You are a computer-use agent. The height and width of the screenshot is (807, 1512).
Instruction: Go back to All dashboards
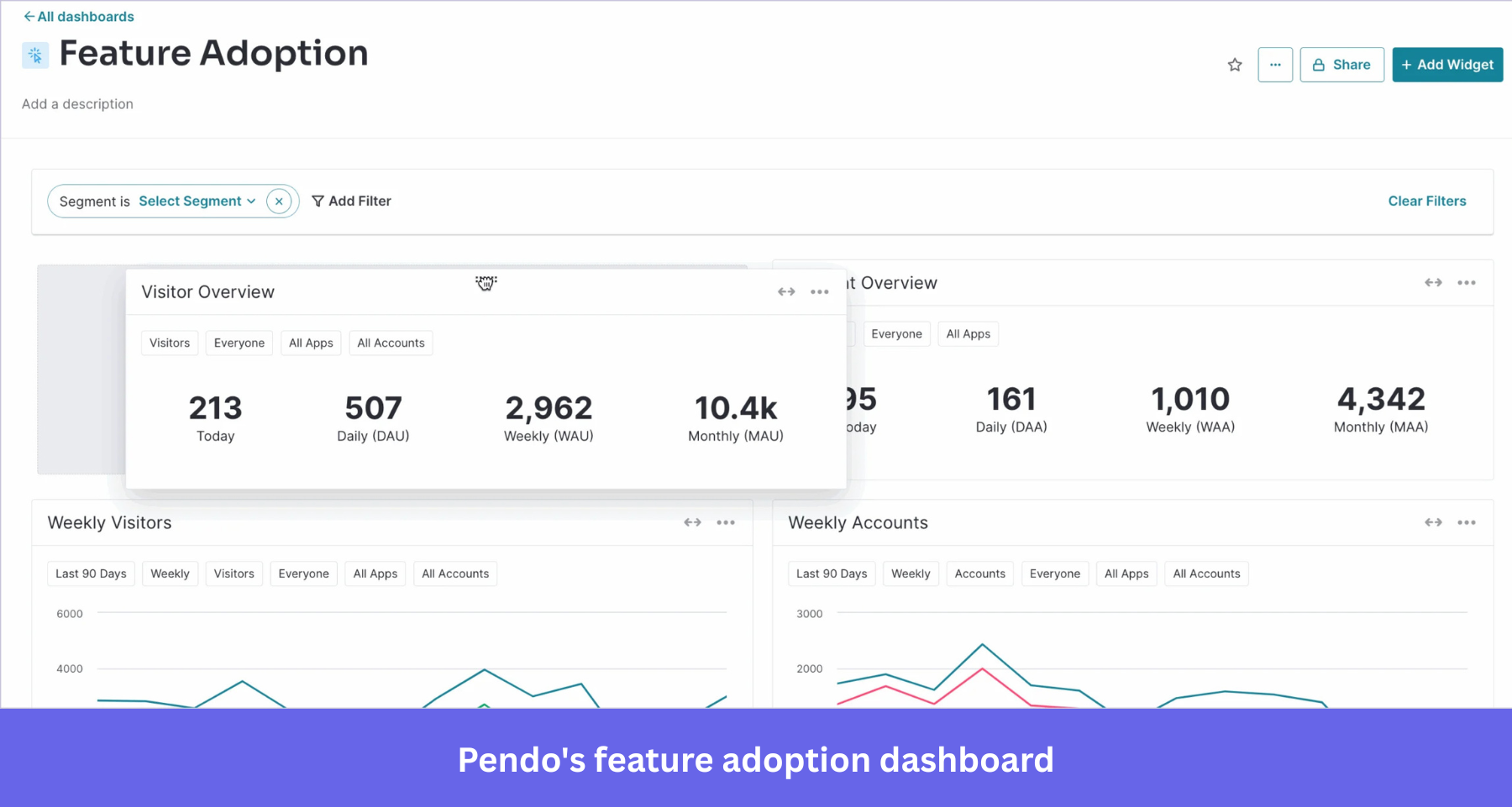coord(78,17)
